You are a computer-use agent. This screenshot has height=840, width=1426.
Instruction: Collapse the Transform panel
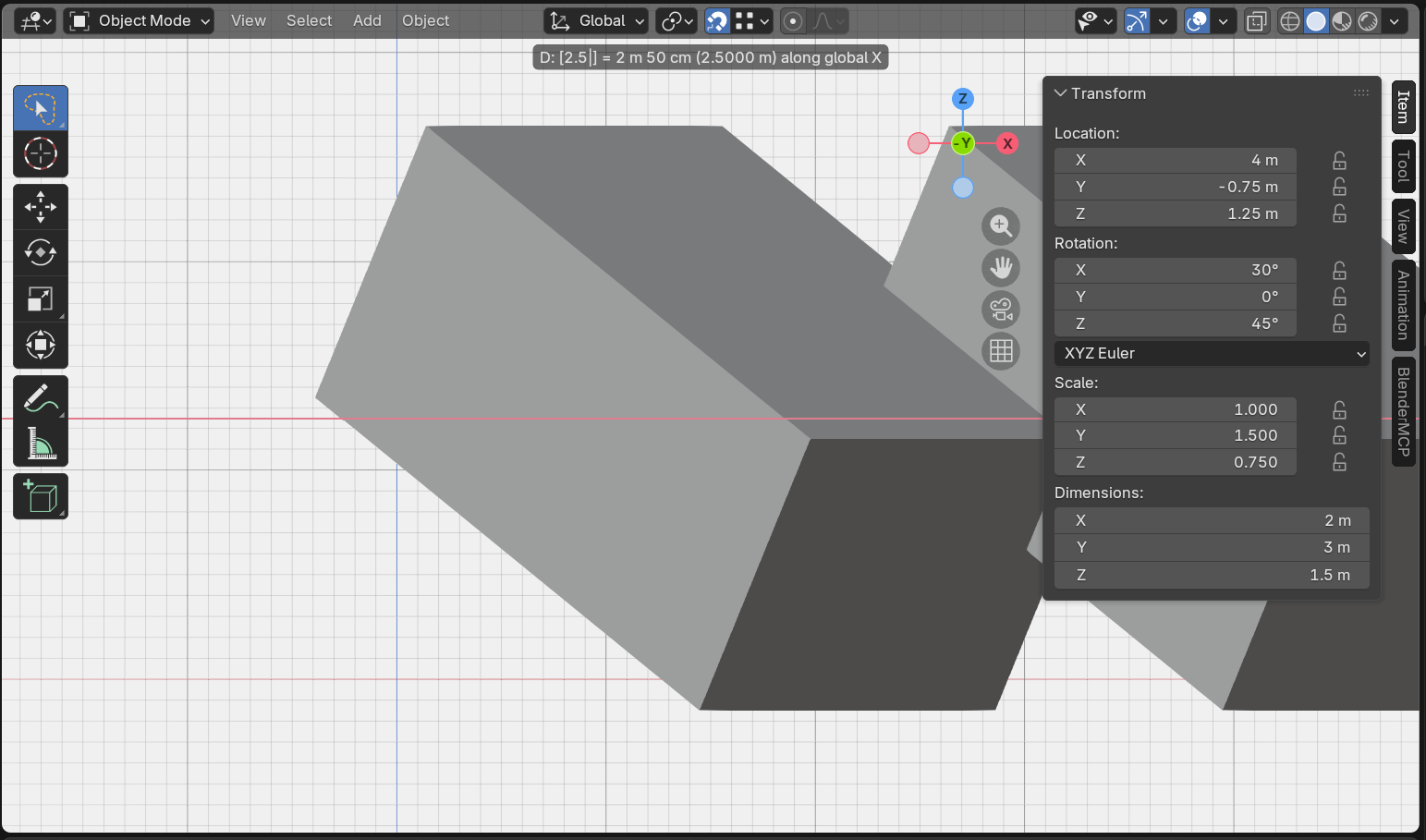tap(1061, 93)
